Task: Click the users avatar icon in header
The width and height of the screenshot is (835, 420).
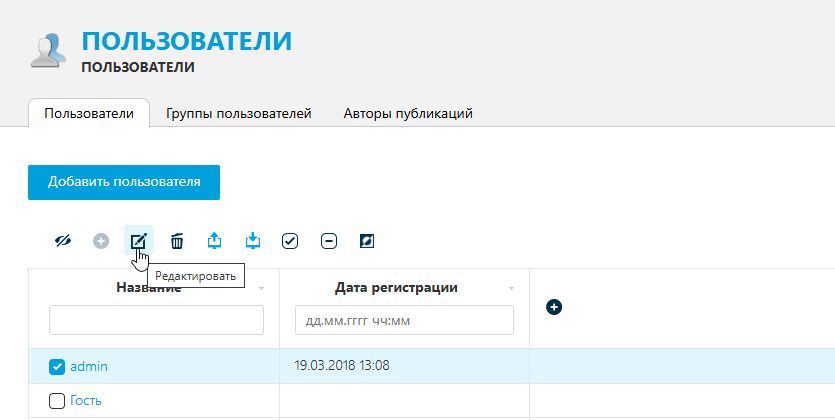Action: pos(48,50)
